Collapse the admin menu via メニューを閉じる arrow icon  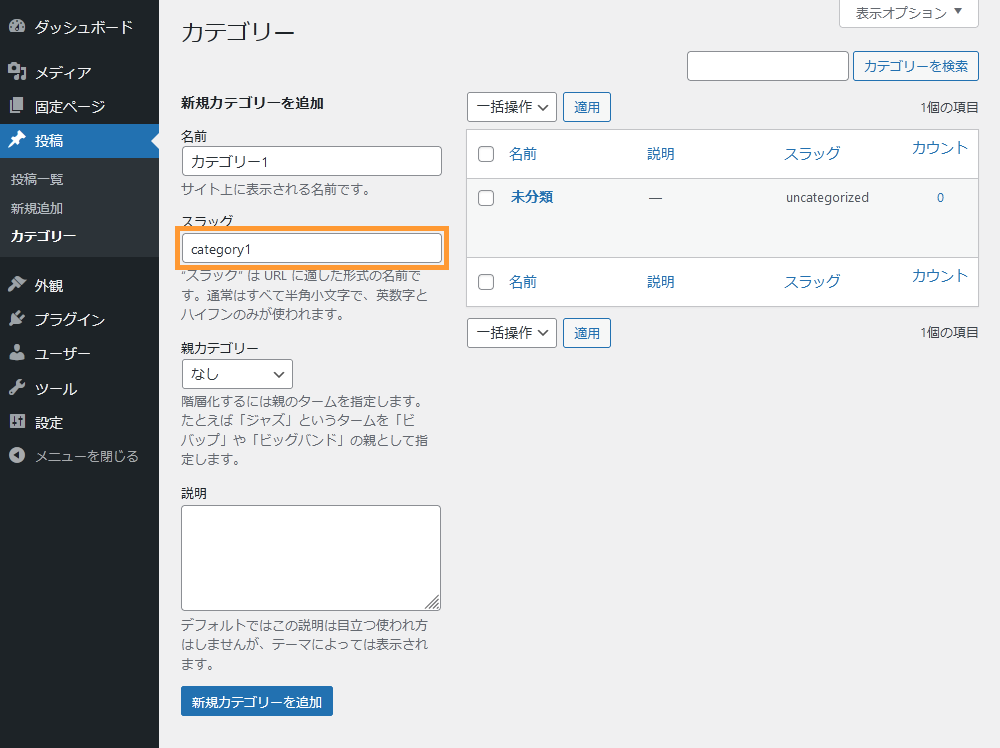[x=17, y=456]
